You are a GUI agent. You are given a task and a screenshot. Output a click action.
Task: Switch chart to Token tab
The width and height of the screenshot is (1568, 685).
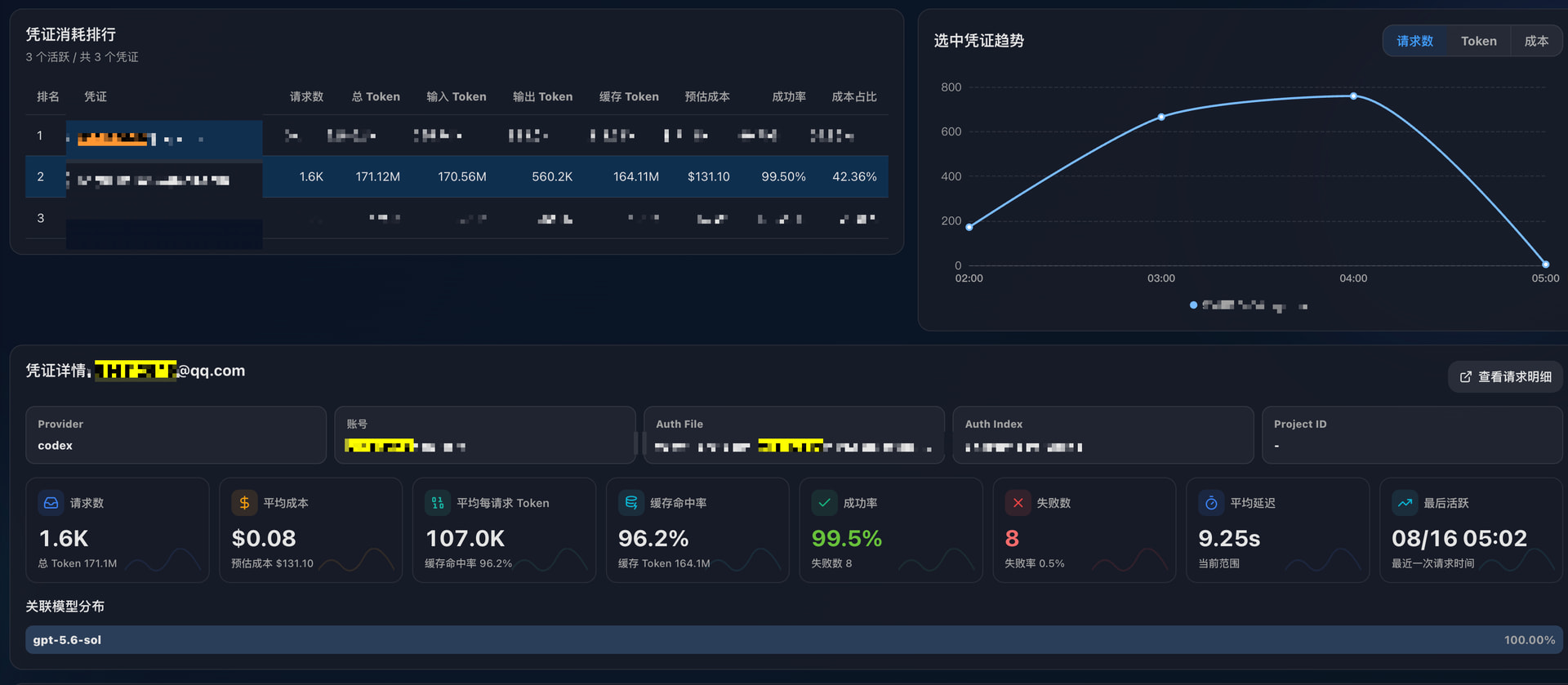[1478, 41]
